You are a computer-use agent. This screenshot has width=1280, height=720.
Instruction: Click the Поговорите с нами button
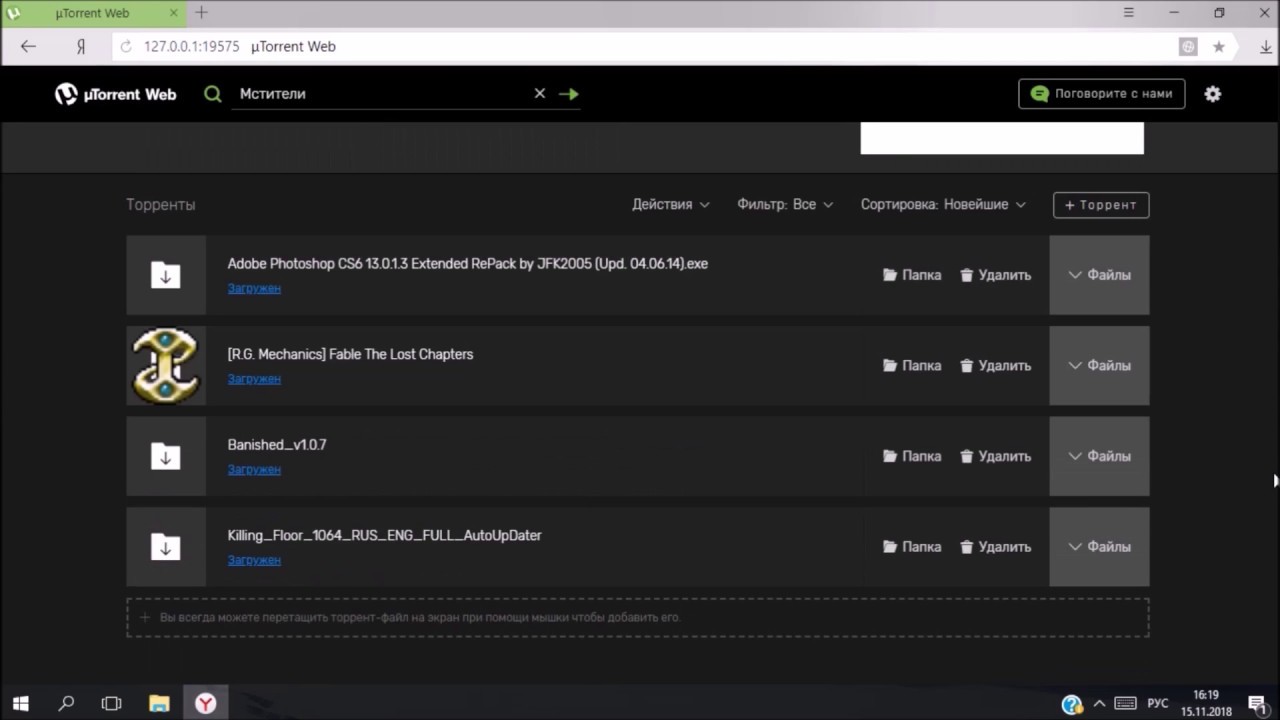point(1102,94)
